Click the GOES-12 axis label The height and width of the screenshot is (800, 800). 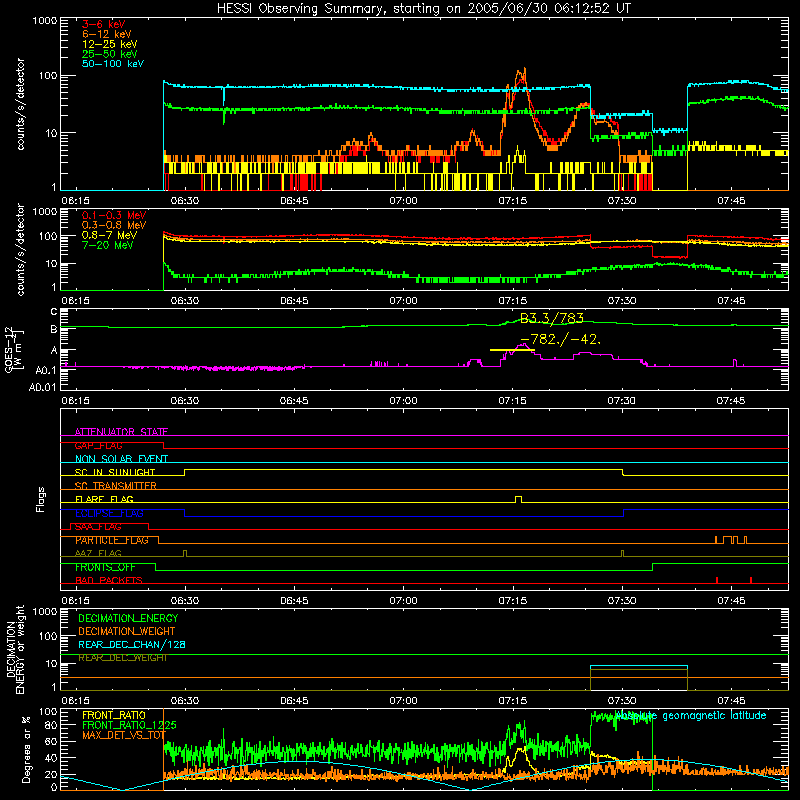(x=13, y=349)
